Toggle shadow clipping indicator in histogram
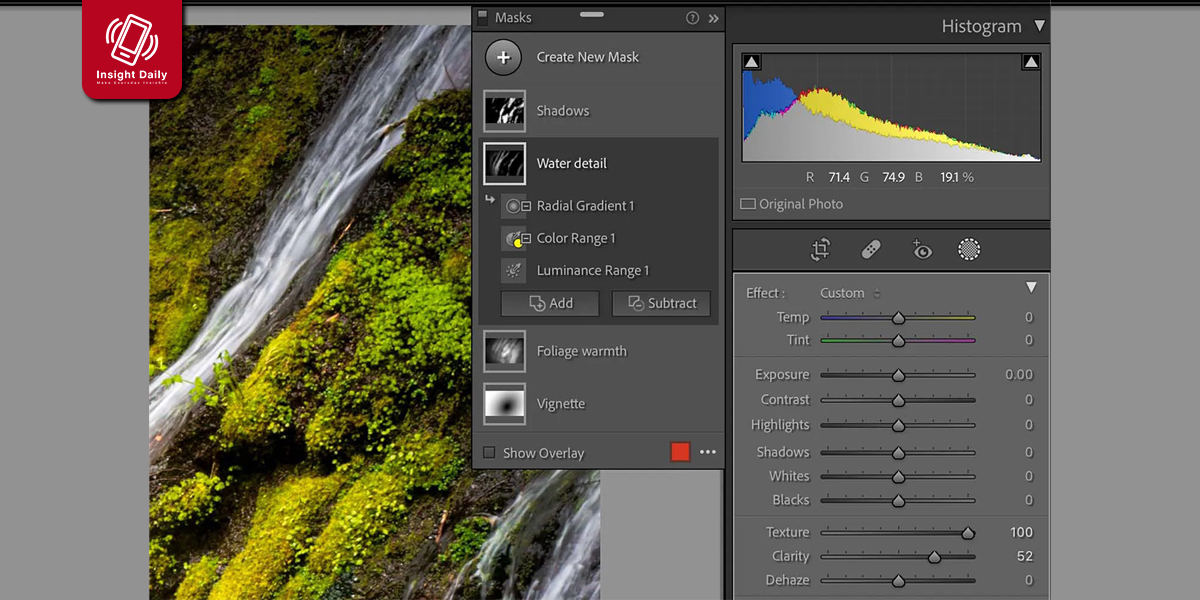This screenshot has height=600, width=1200. (x=752, y=62)
